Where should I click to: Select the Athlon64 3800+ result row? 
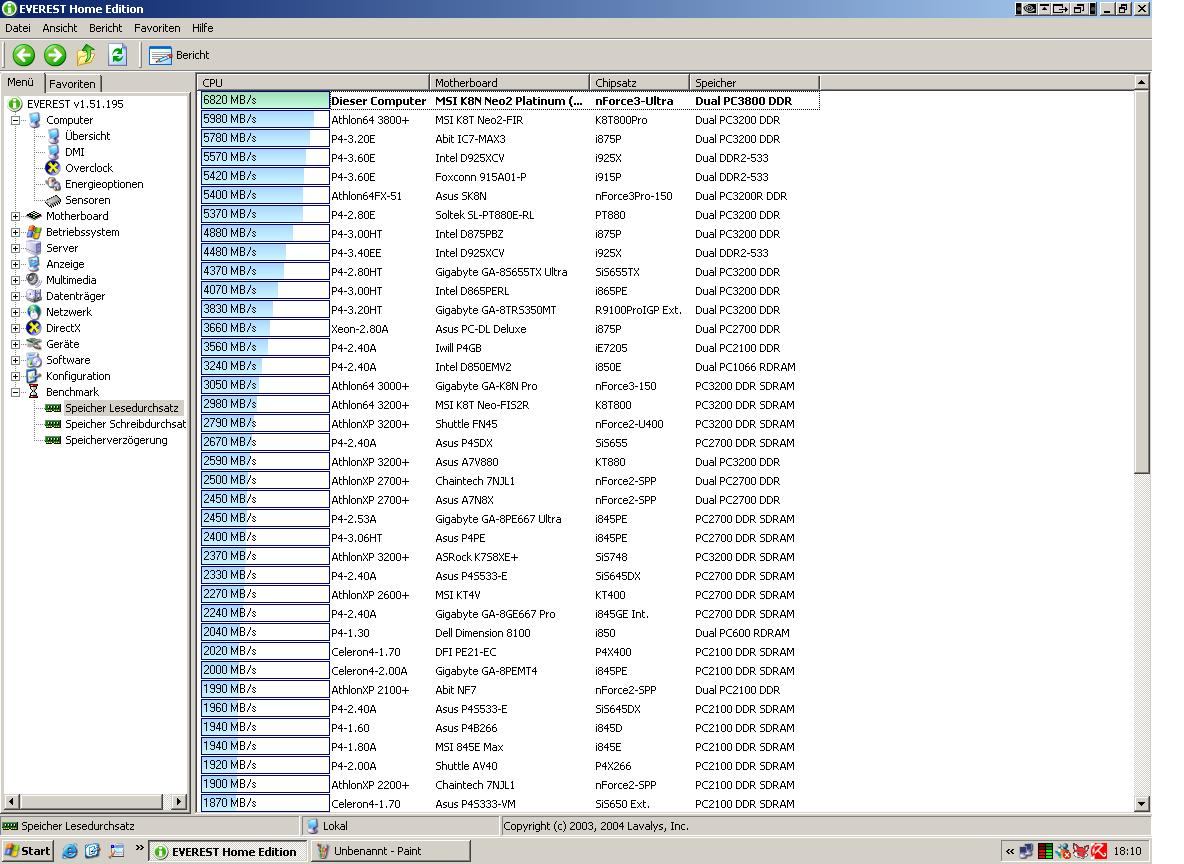click(510, 119)
